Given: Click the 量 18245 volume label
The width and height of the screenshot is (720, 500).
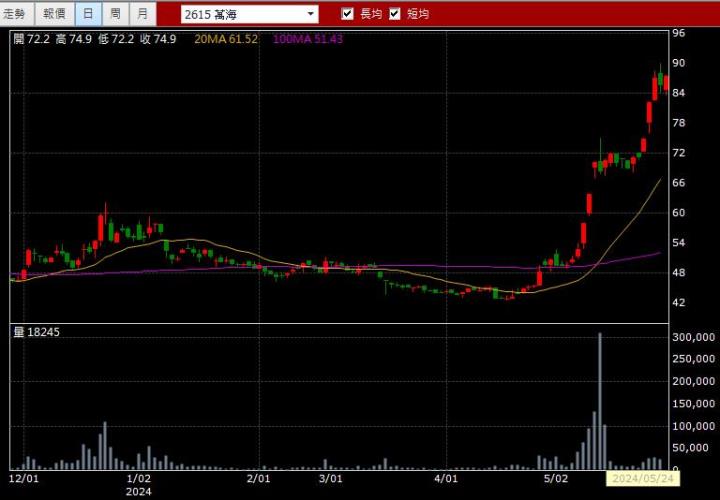Looking at the screenshot, I should (x=36, y=331).
